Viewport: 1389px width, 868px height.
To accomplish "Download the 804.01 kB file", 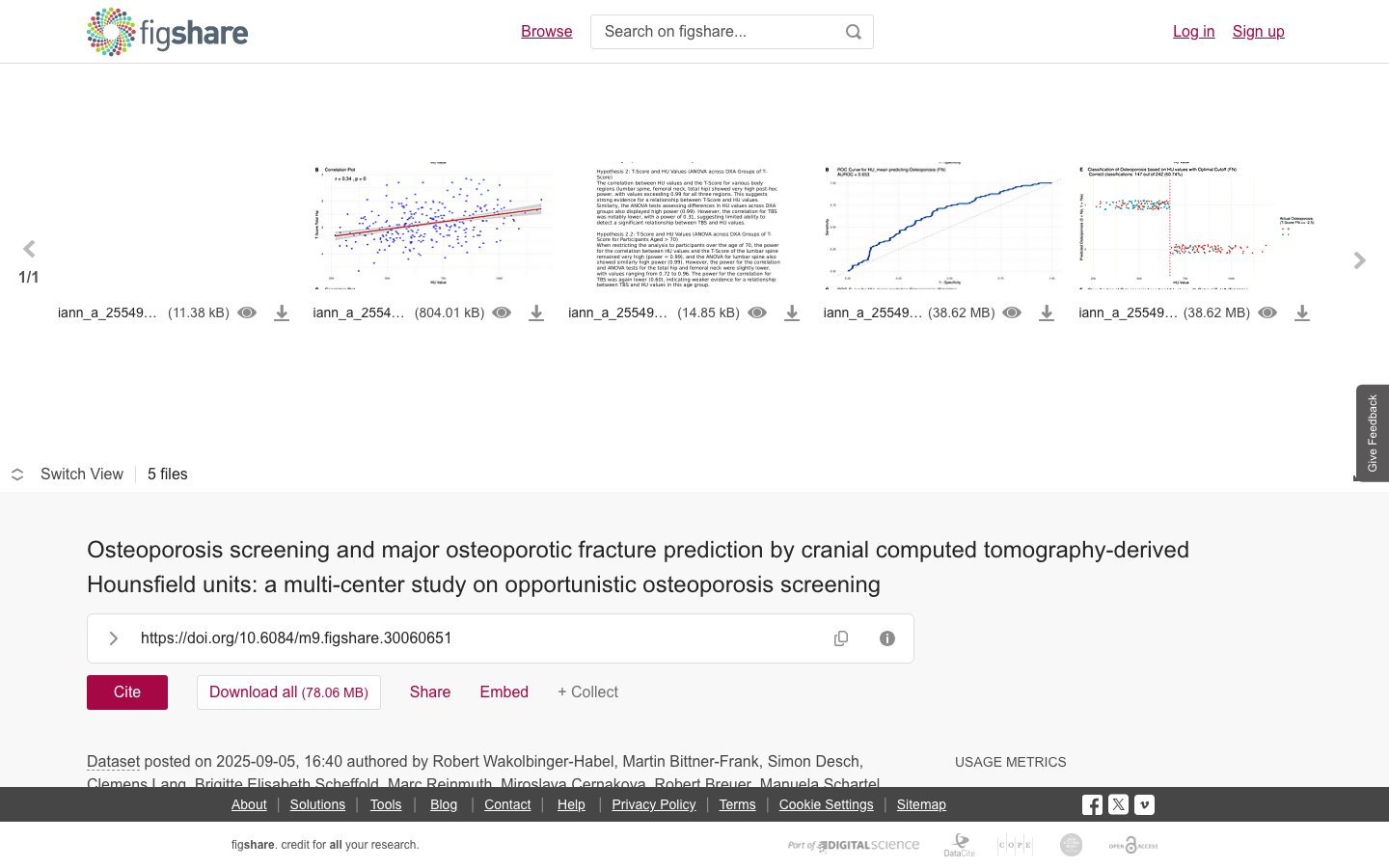I will coord(536,312).
